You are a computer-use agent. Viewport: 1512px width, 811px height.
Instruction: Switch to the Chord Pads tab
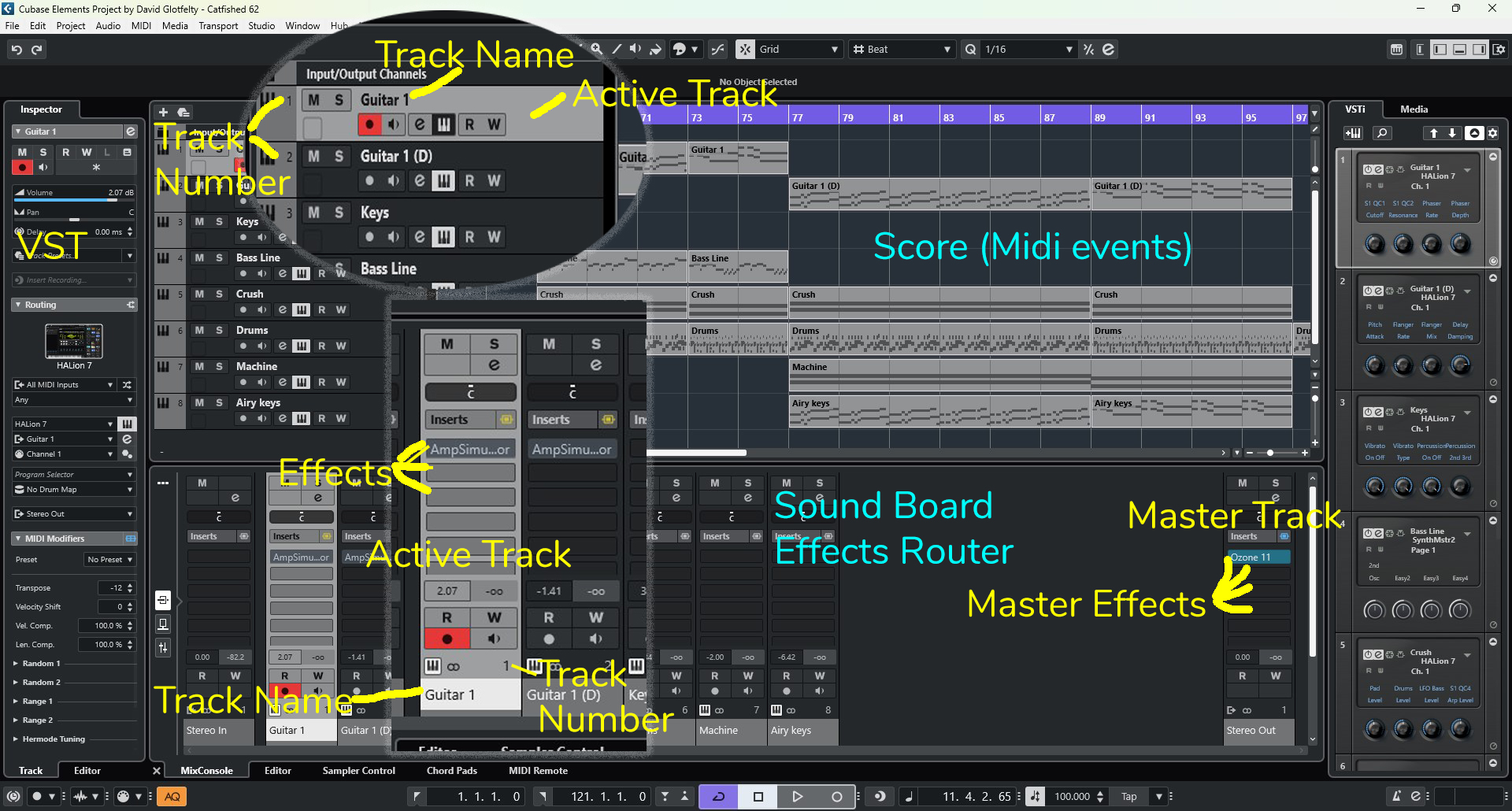point(451,770)
